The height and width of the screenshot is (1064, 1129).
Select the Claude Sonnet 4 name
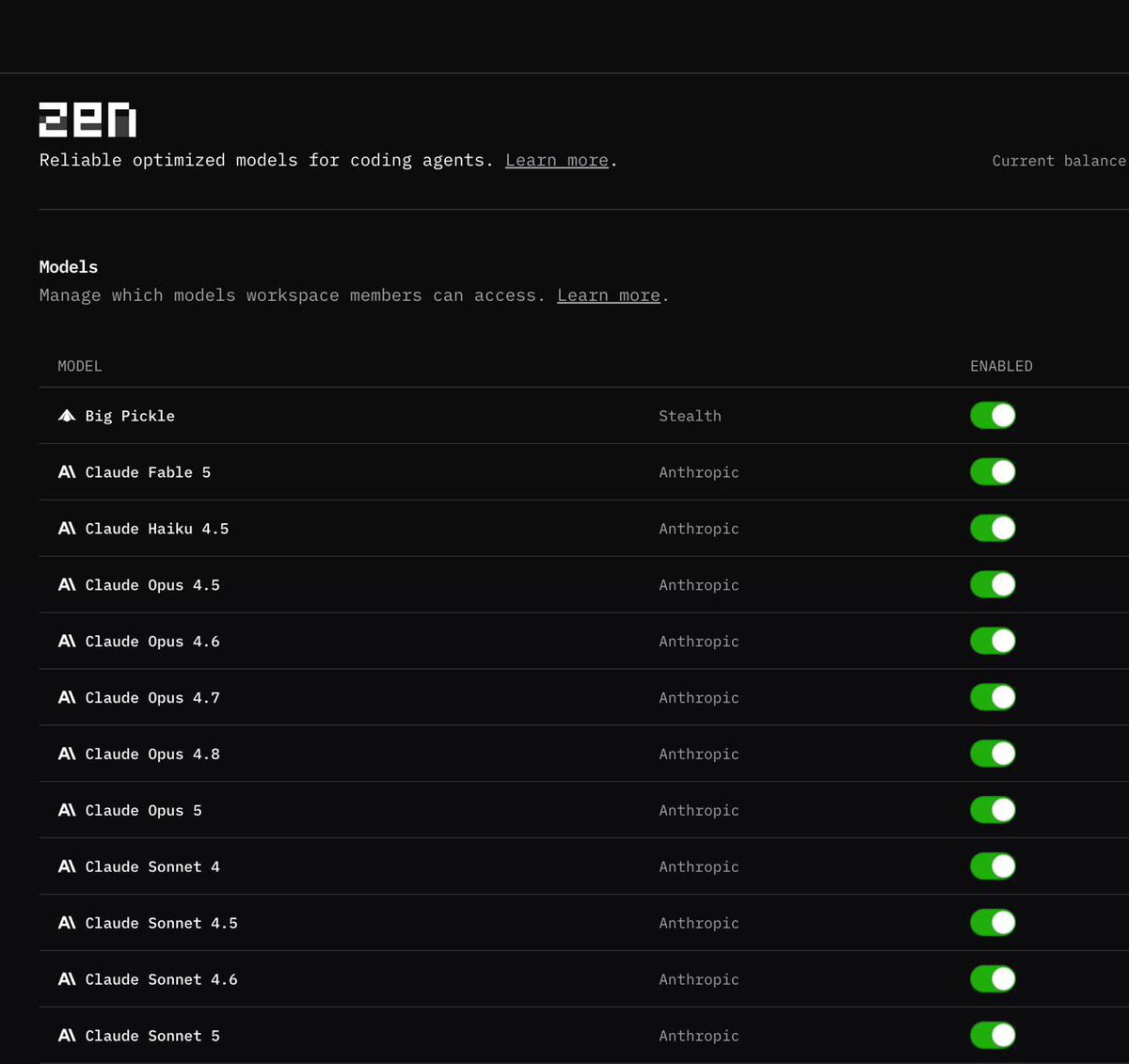(x=152, y=866)
